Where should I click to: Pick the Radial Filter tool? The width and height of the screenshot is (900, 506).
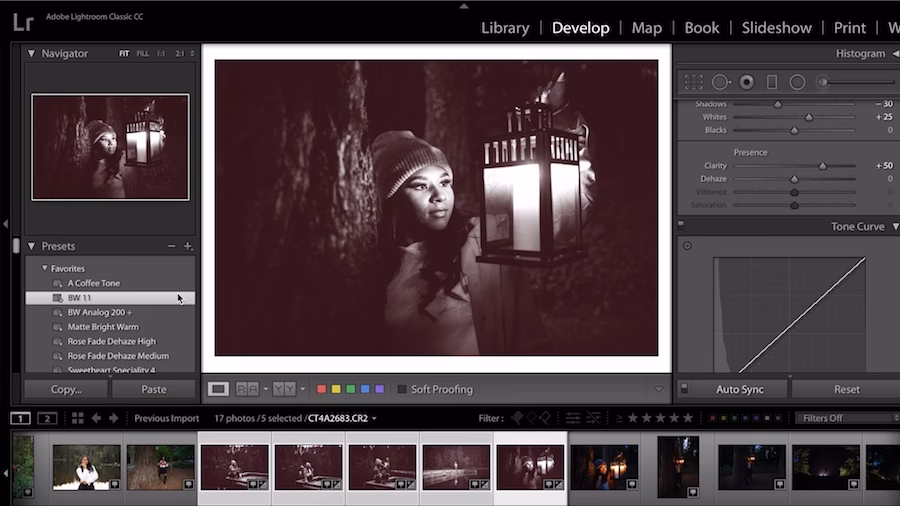[x=797, y=82]
